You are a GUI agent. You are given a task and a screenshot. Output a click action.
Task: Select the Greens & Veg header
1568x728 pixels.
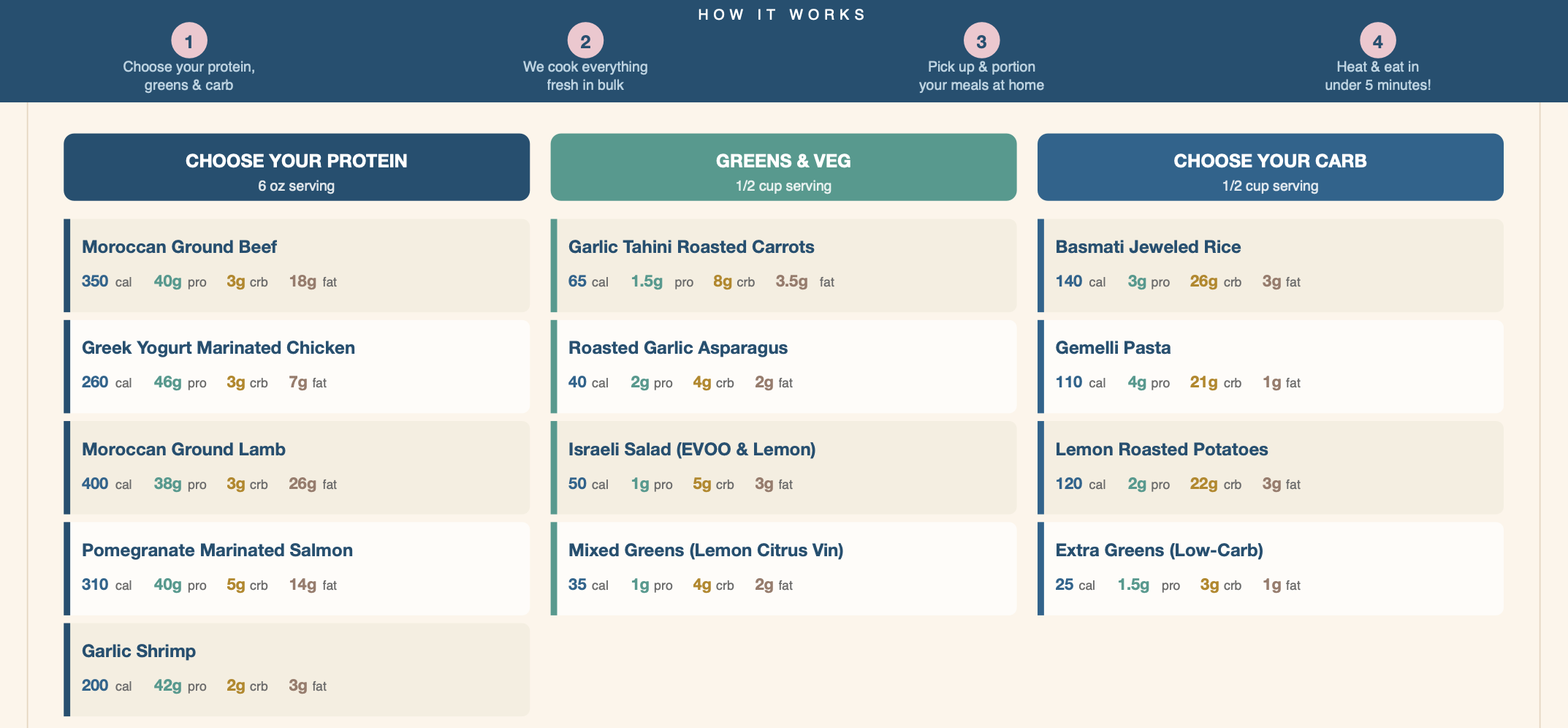click(x=783, y=167)
